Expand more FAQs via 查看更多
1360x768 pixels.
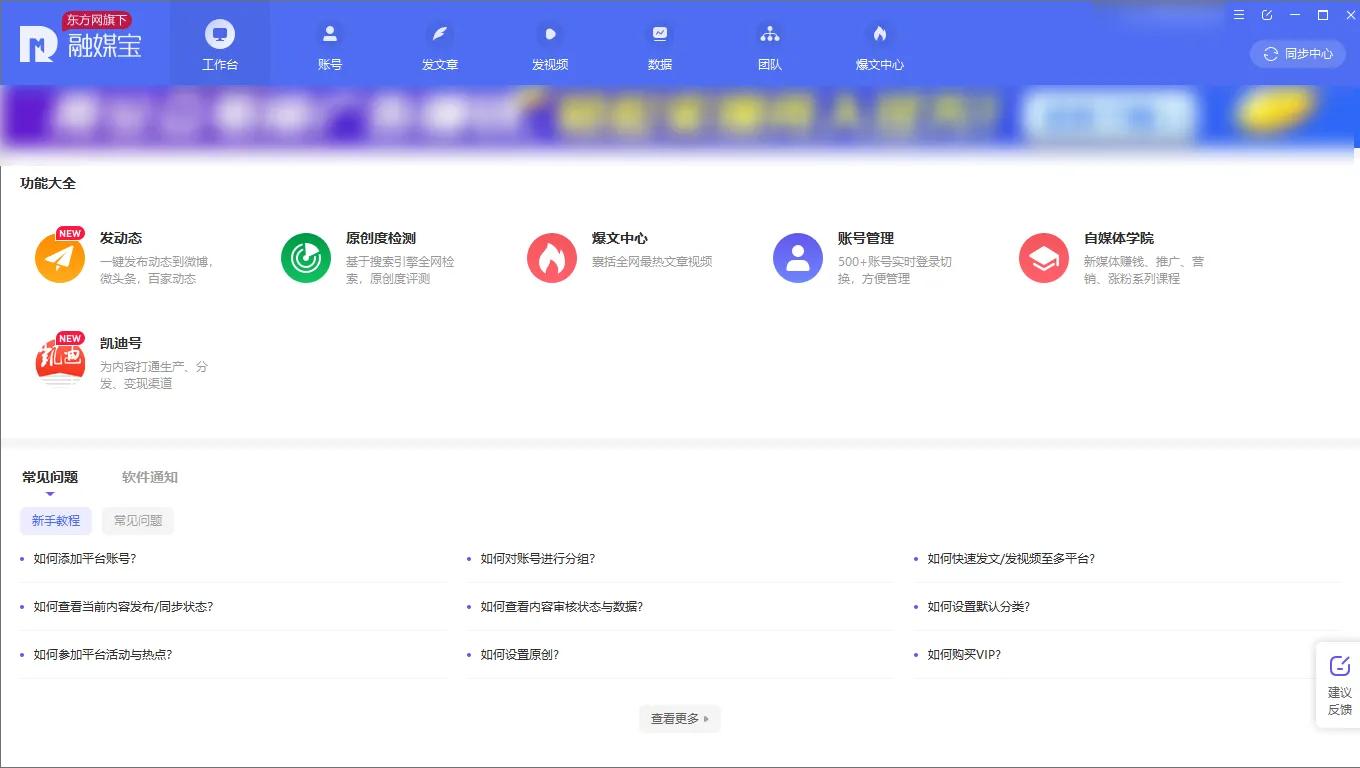[679, 718]
